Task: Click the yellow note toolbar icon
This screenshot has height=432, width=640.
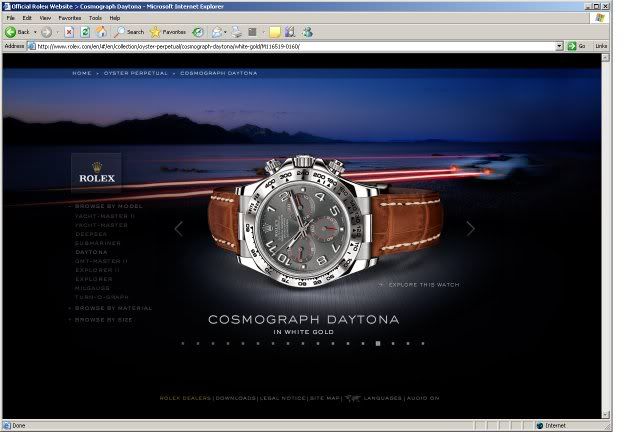Action: tap(275, 32)
